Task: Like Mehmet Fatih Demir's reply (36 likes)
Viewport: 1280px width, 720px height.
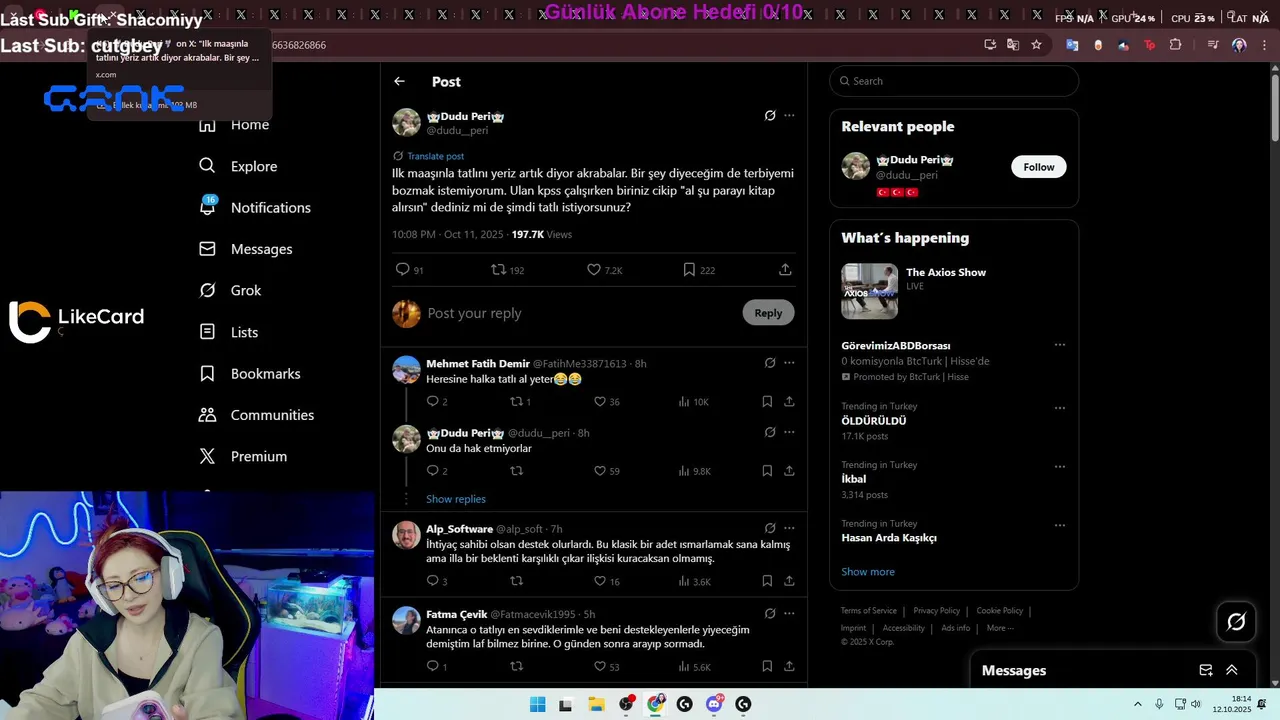Action: coord(600,401)
